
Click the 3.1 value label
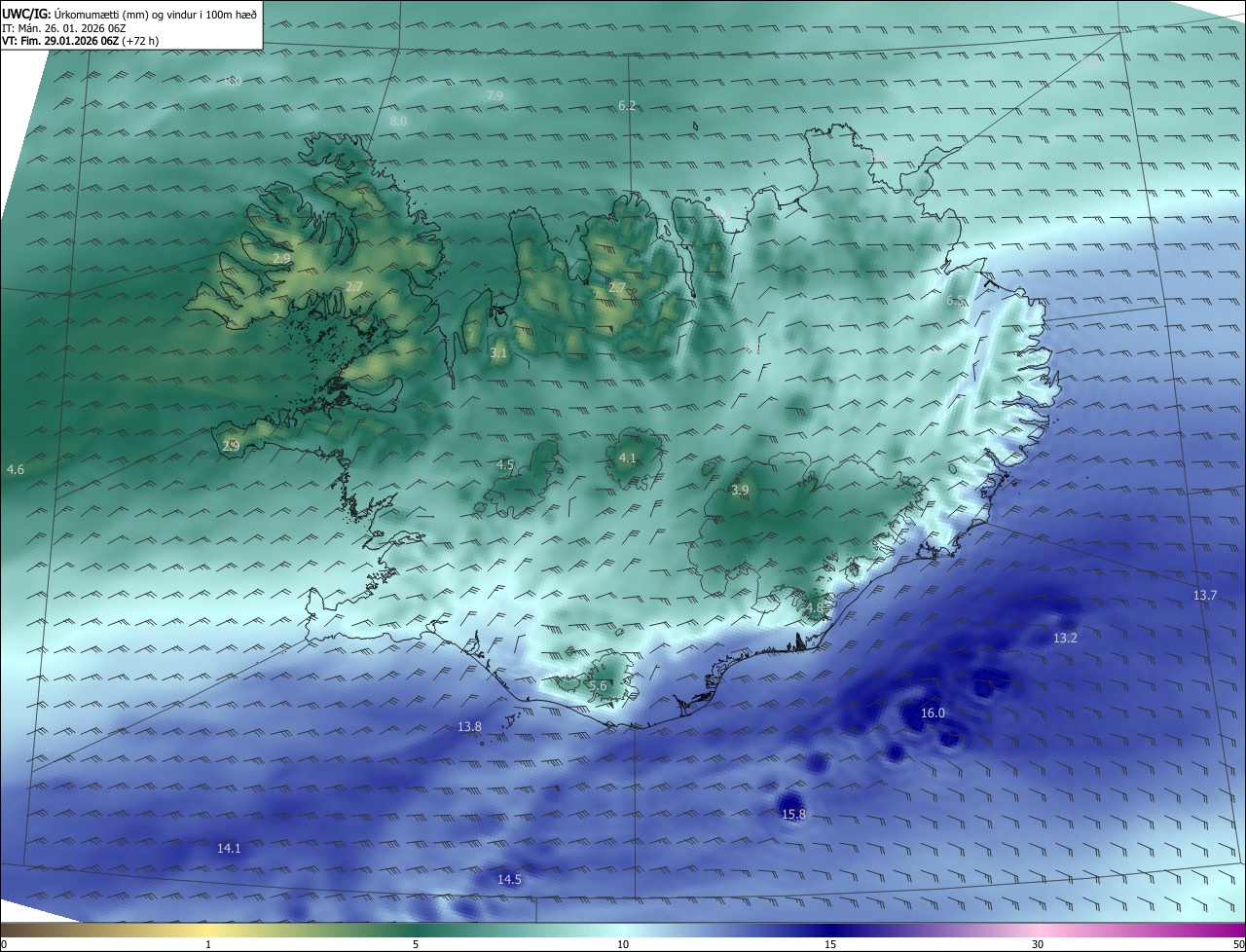498,352
